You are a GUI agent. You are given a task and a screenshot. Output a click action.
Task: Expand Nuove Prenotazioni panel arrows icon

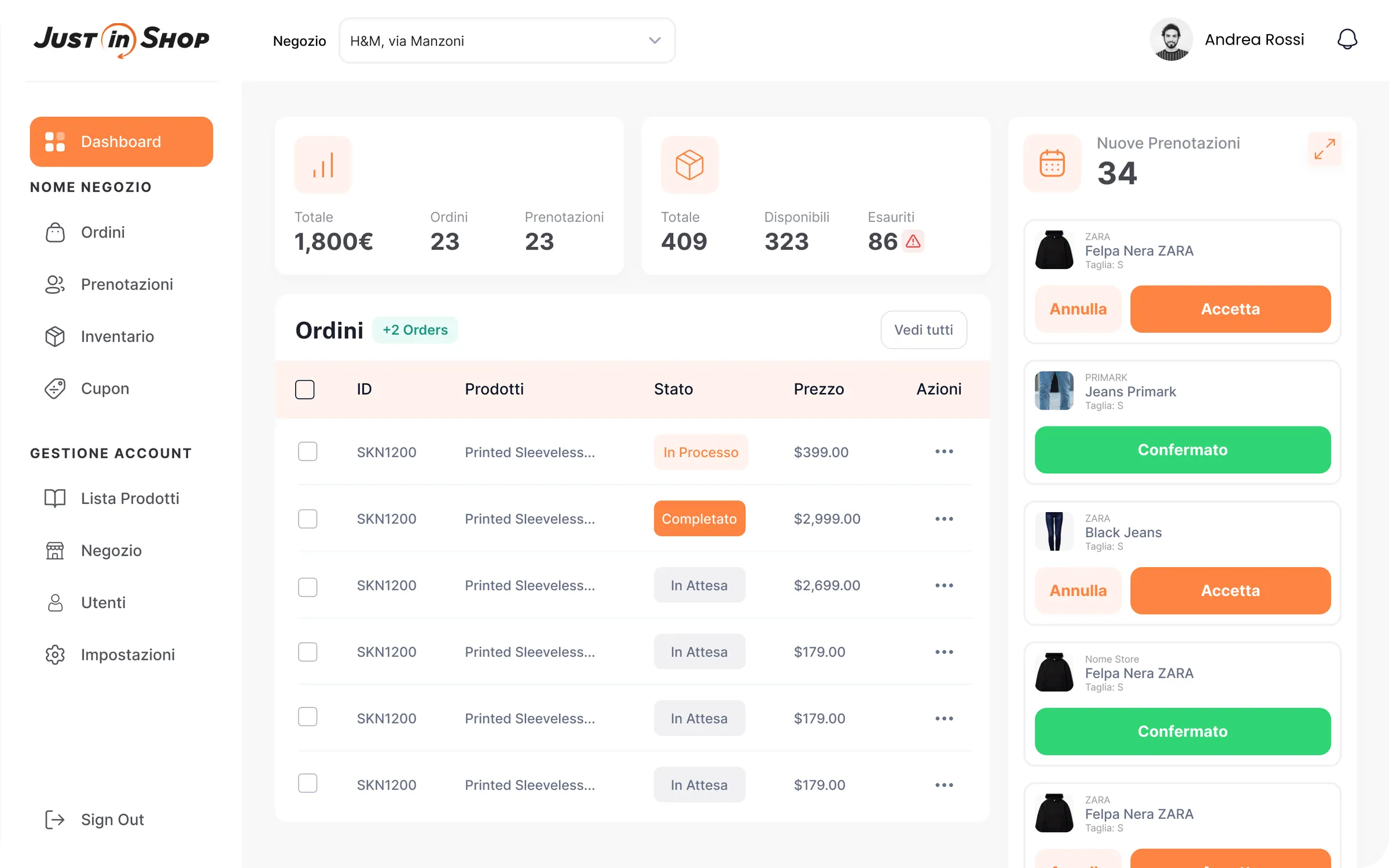coord(1324,149)
